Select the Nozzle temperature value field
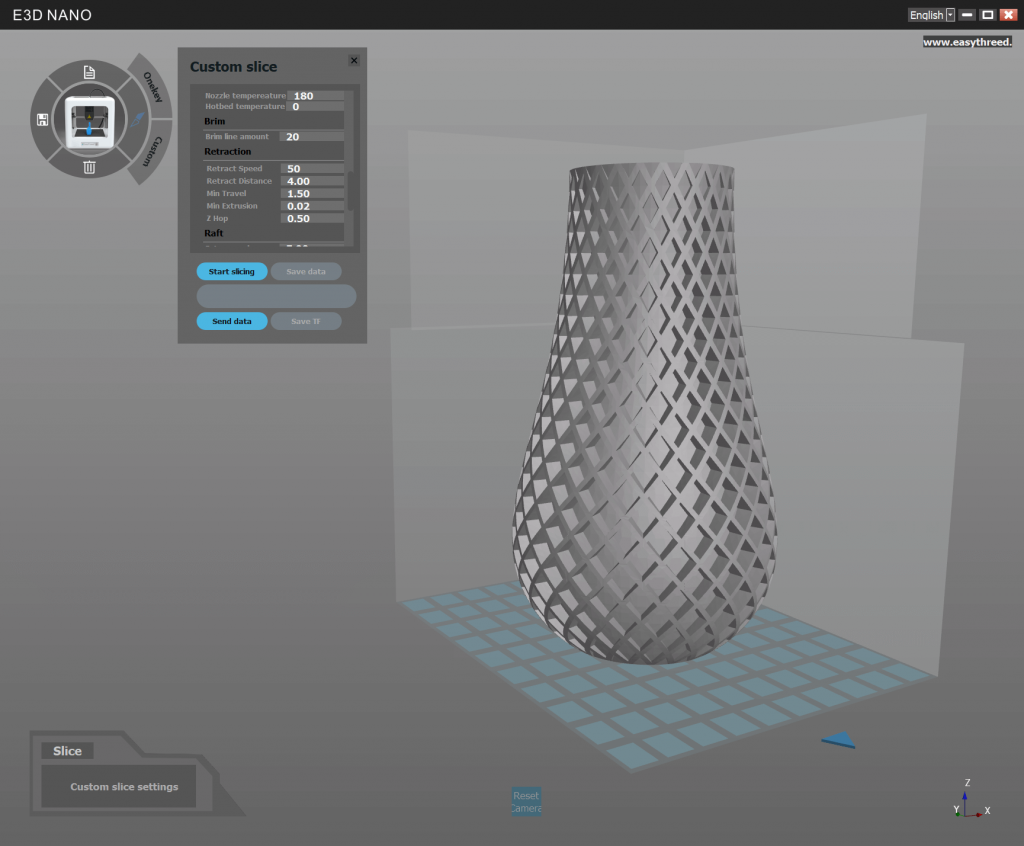The height and width of the screenshot is (846, 1024). [x=317, y=95]
